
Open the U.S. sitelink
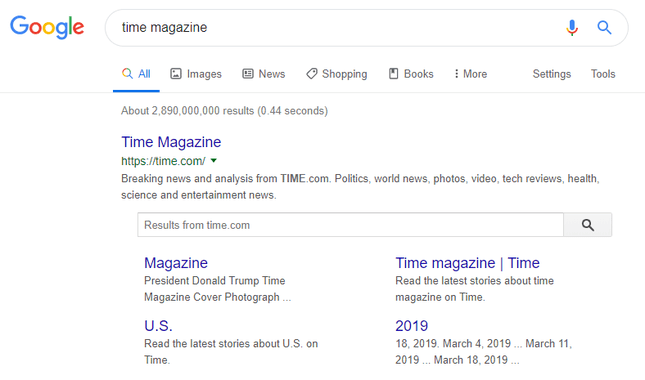coord(158,326)
